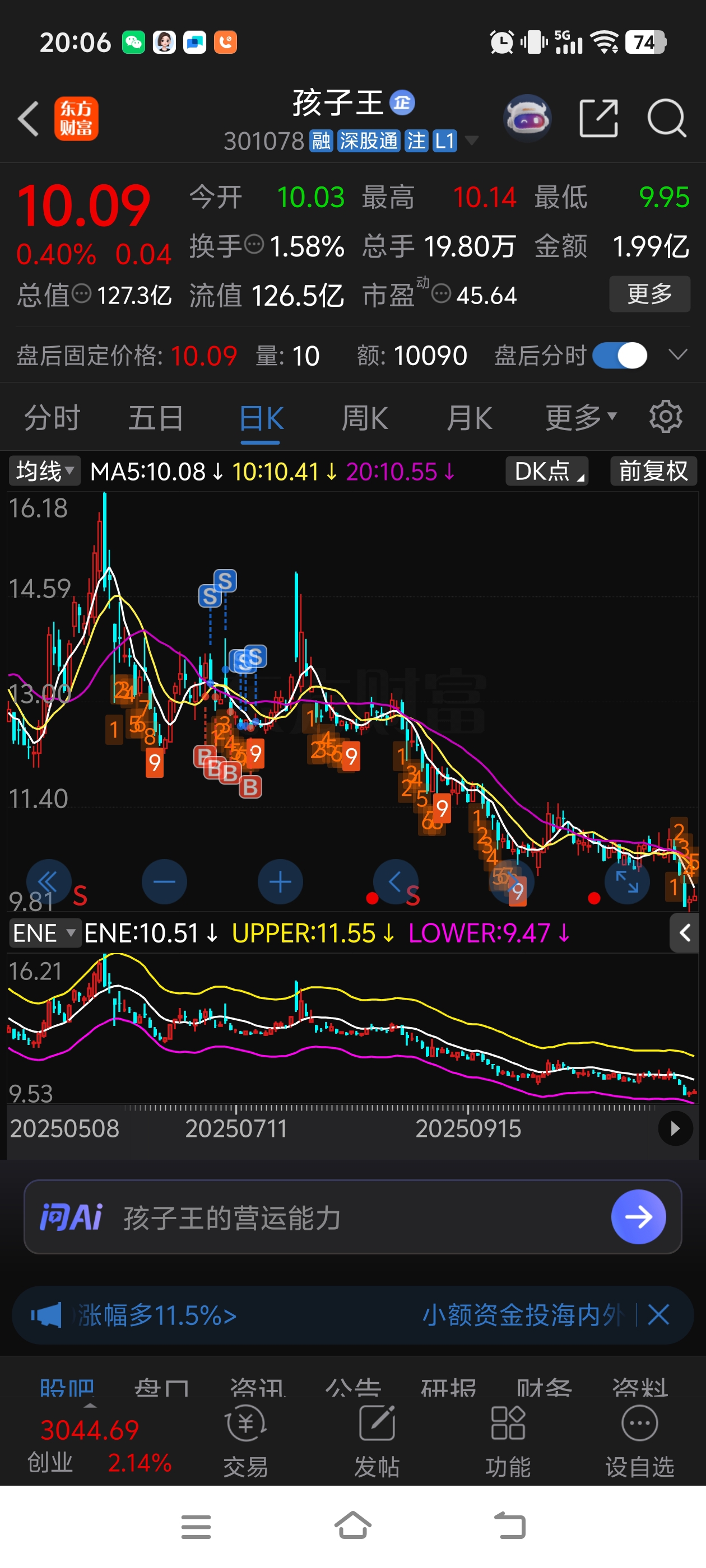The image size is (706, 1568).
Task: Expand stock tags dropdown triangle
Action: [471, 141]
